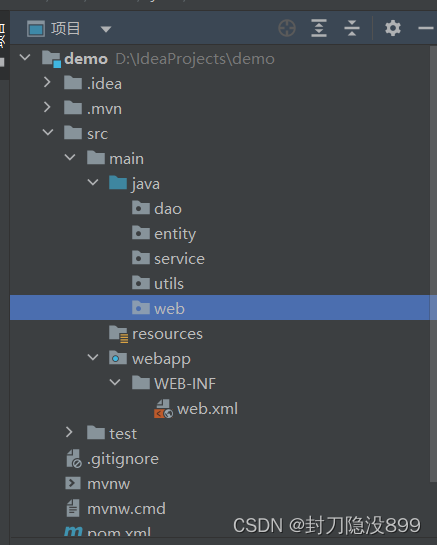The height and width of the screenshot is (545, 437).
Task: Open the project view mode dropdown arrow
Action: coord(106,29)
